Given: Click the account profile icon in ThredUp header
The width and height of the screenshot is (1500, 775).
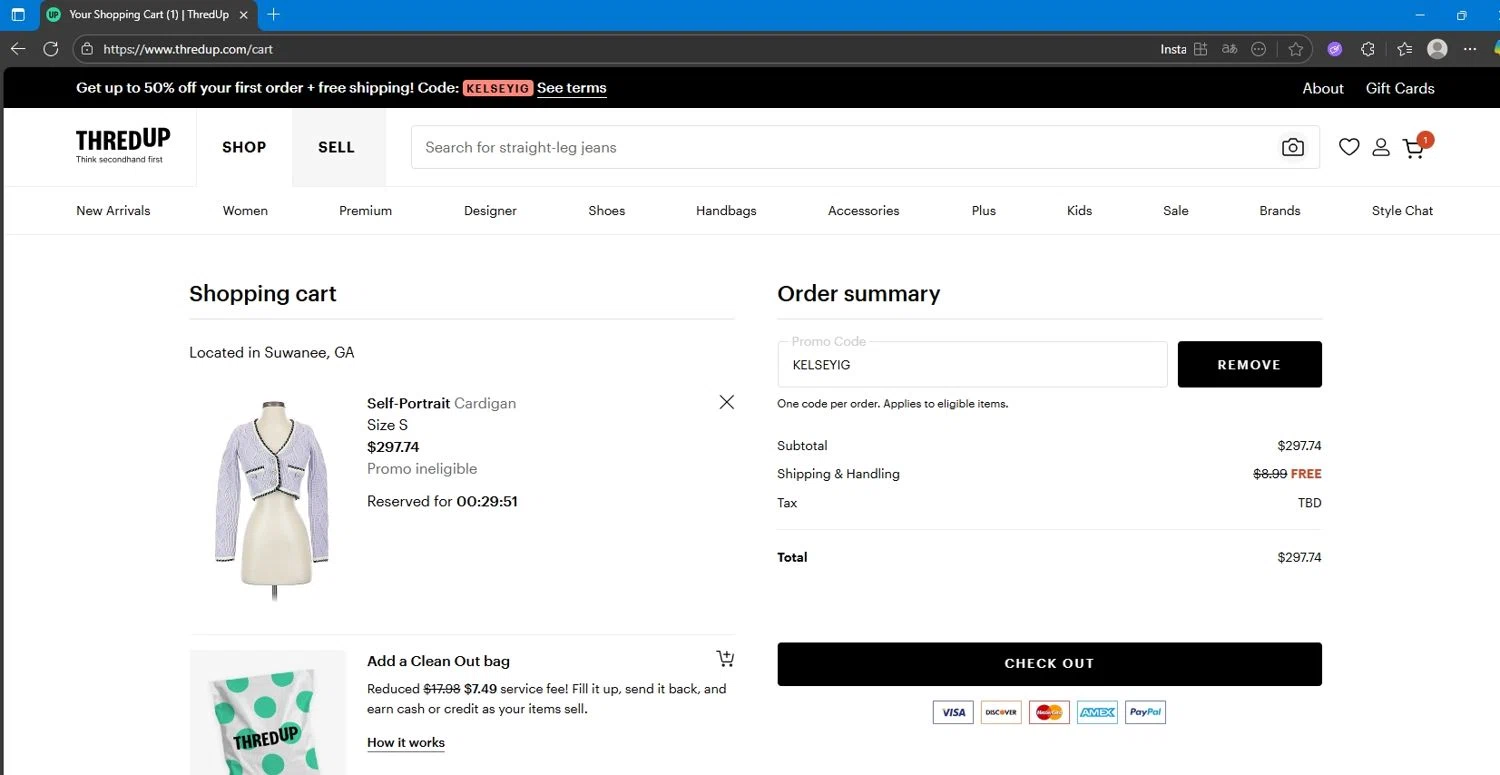Looking at the screenshot, I should (x=1381, y=147).
